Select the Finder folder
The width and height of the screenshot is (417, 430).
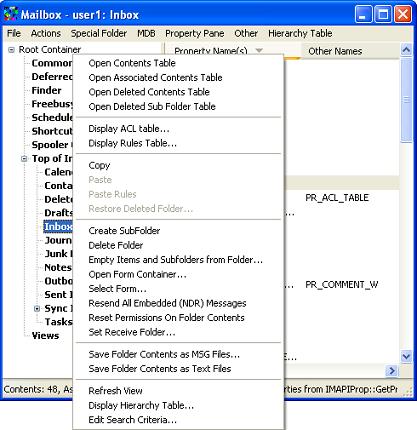click(x=46, y=90)
